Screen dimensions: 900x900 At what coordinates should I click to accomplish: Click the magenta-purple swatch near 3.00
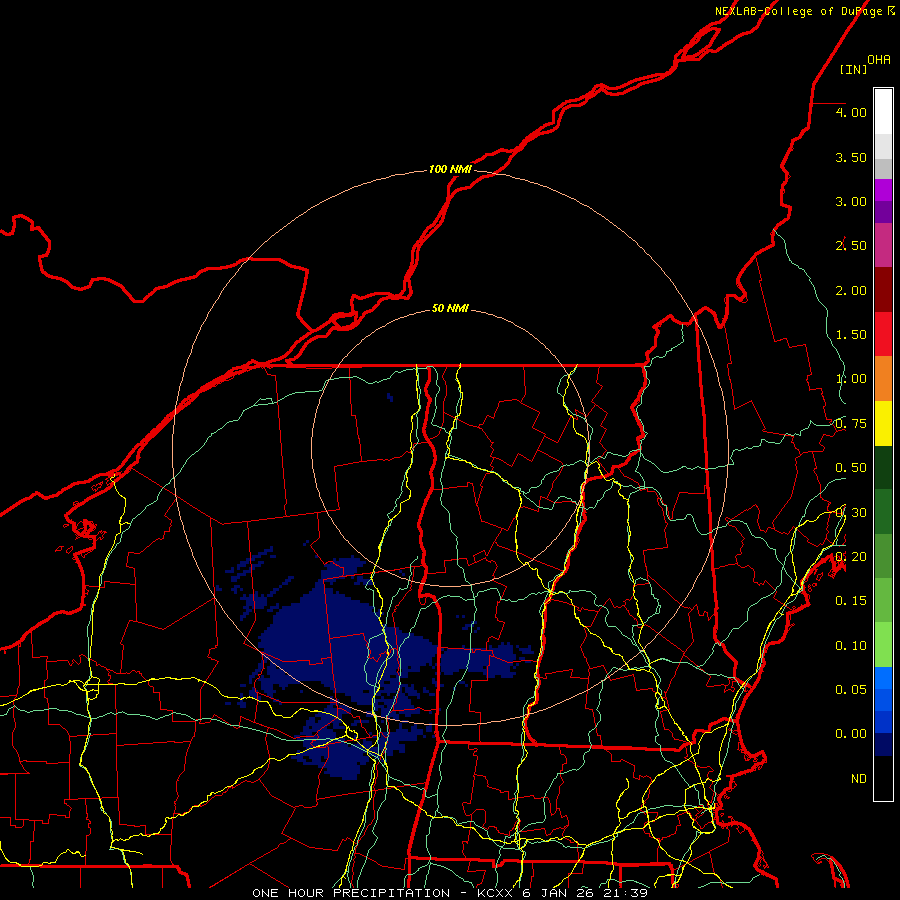point(883,190)
